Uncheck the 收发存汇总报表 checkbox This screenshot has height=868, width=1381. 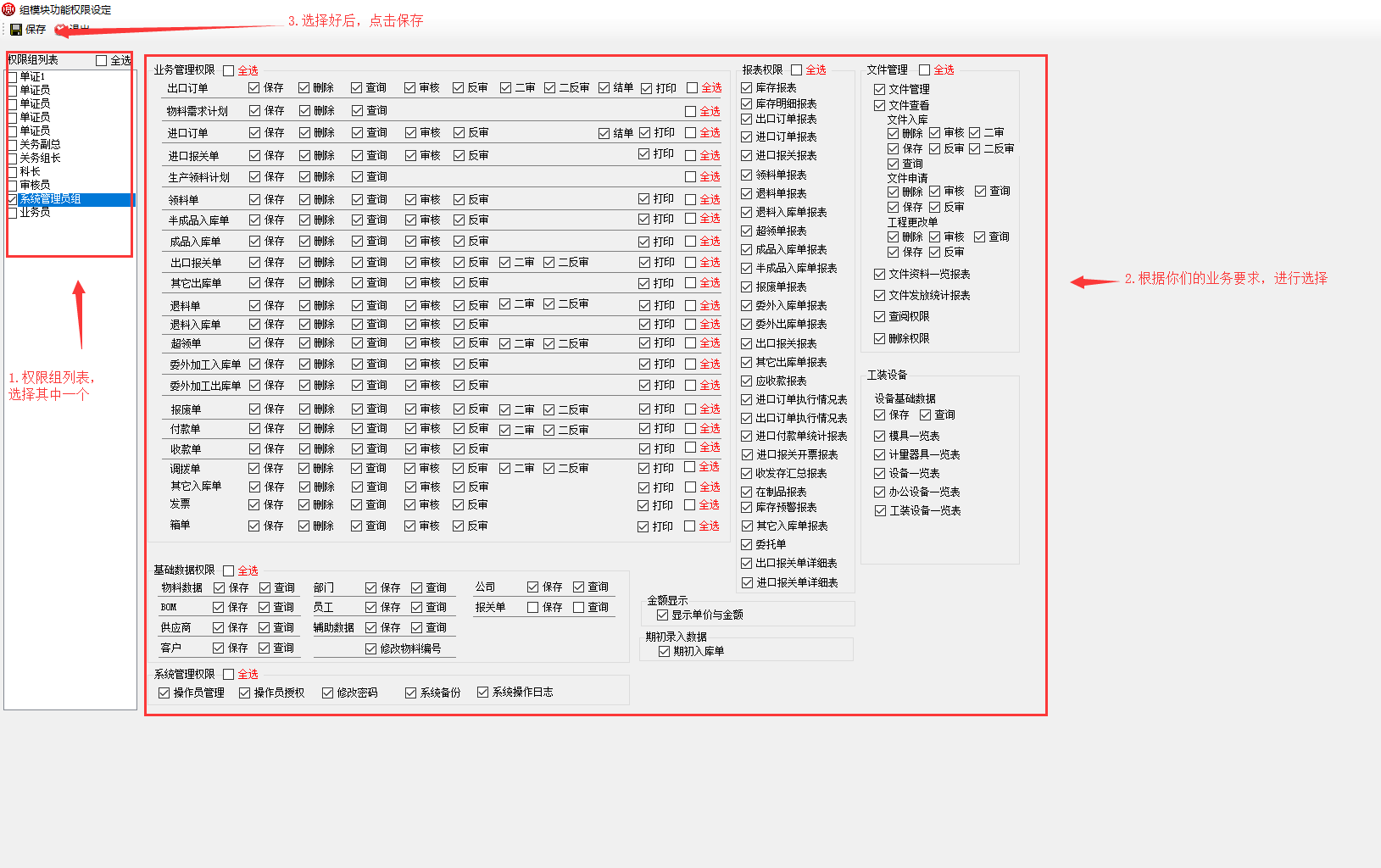point(747,473)
